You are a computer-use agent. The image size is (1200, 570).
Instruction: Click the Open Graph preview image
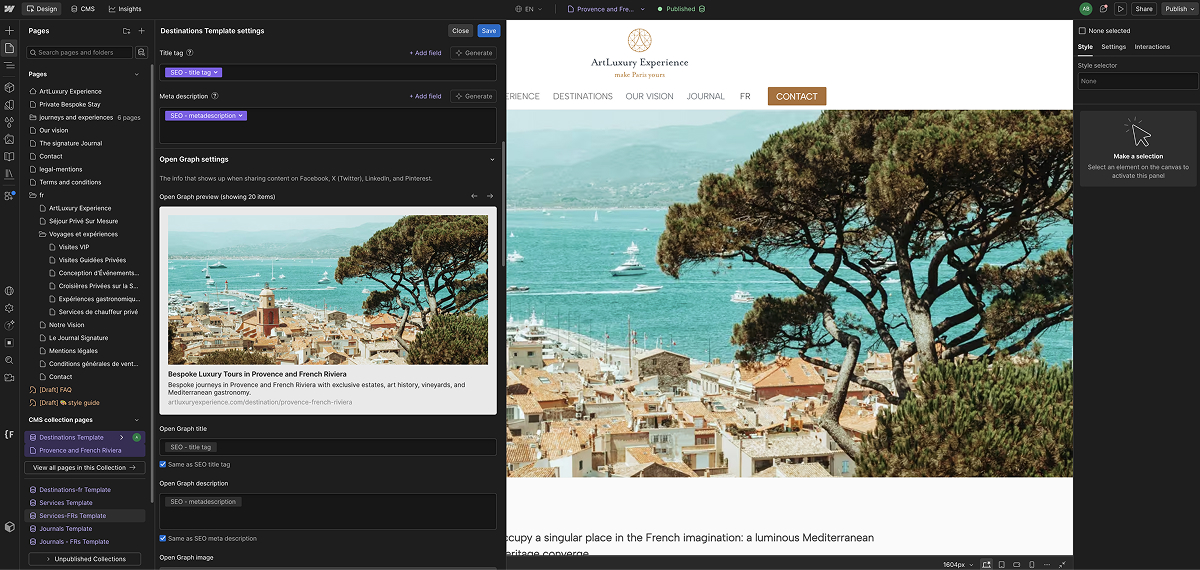pyautogui.click(x=328, y=289)
